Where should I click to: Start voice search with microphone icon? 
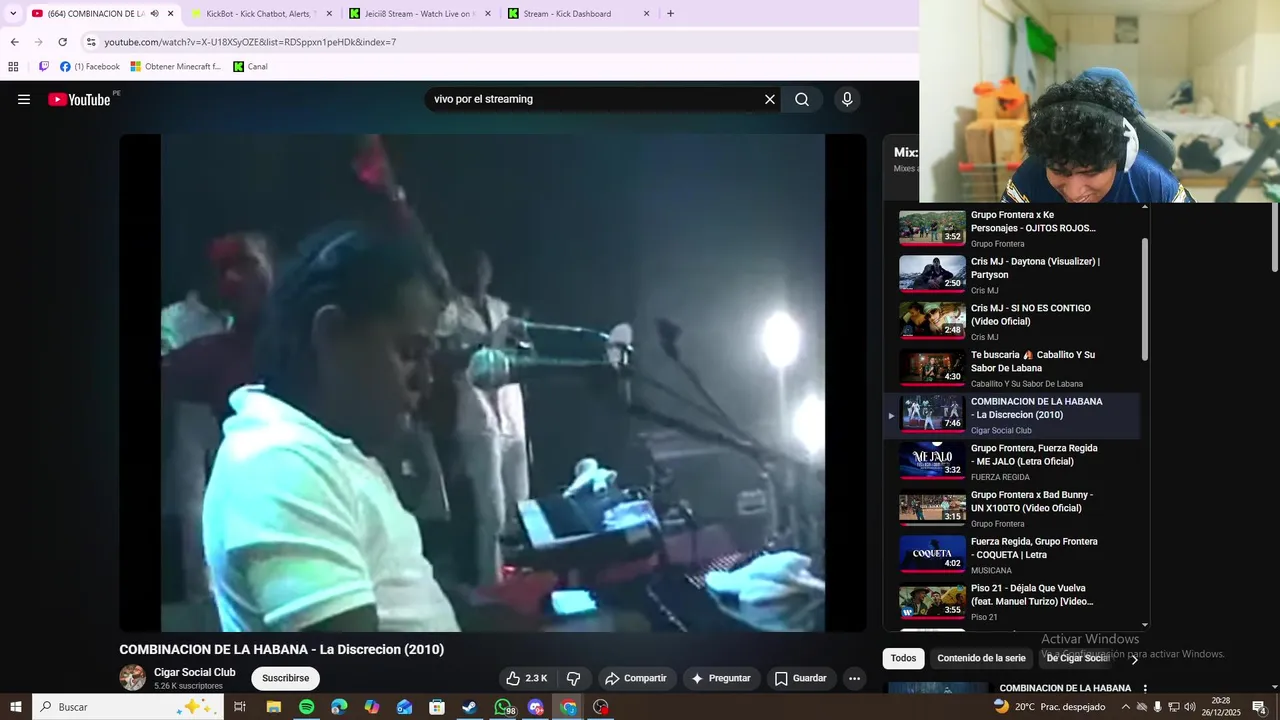(847, 99)
